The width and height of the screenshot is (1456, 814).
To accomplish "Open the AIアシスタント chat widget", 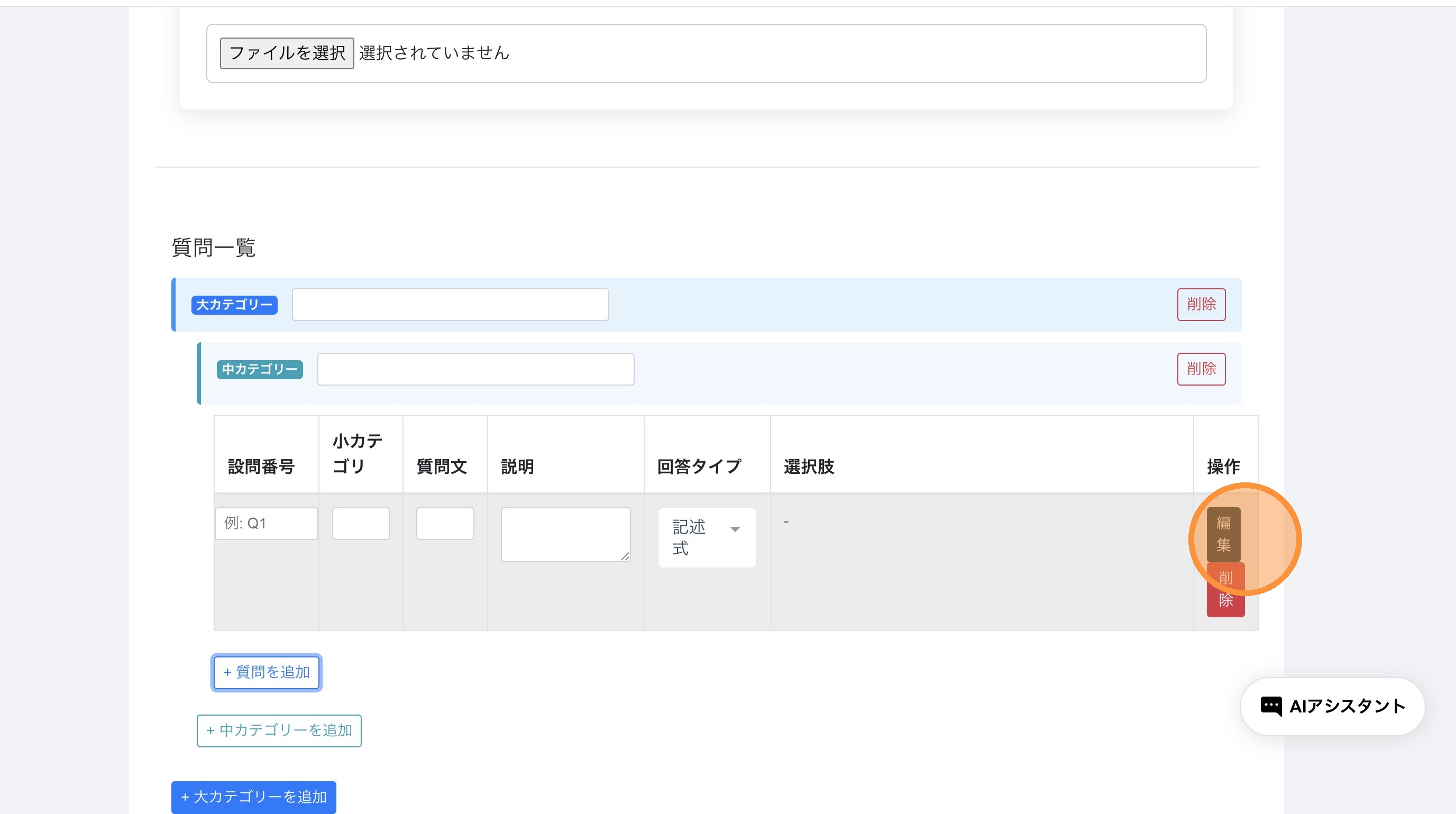I will tap(1332, 706).
